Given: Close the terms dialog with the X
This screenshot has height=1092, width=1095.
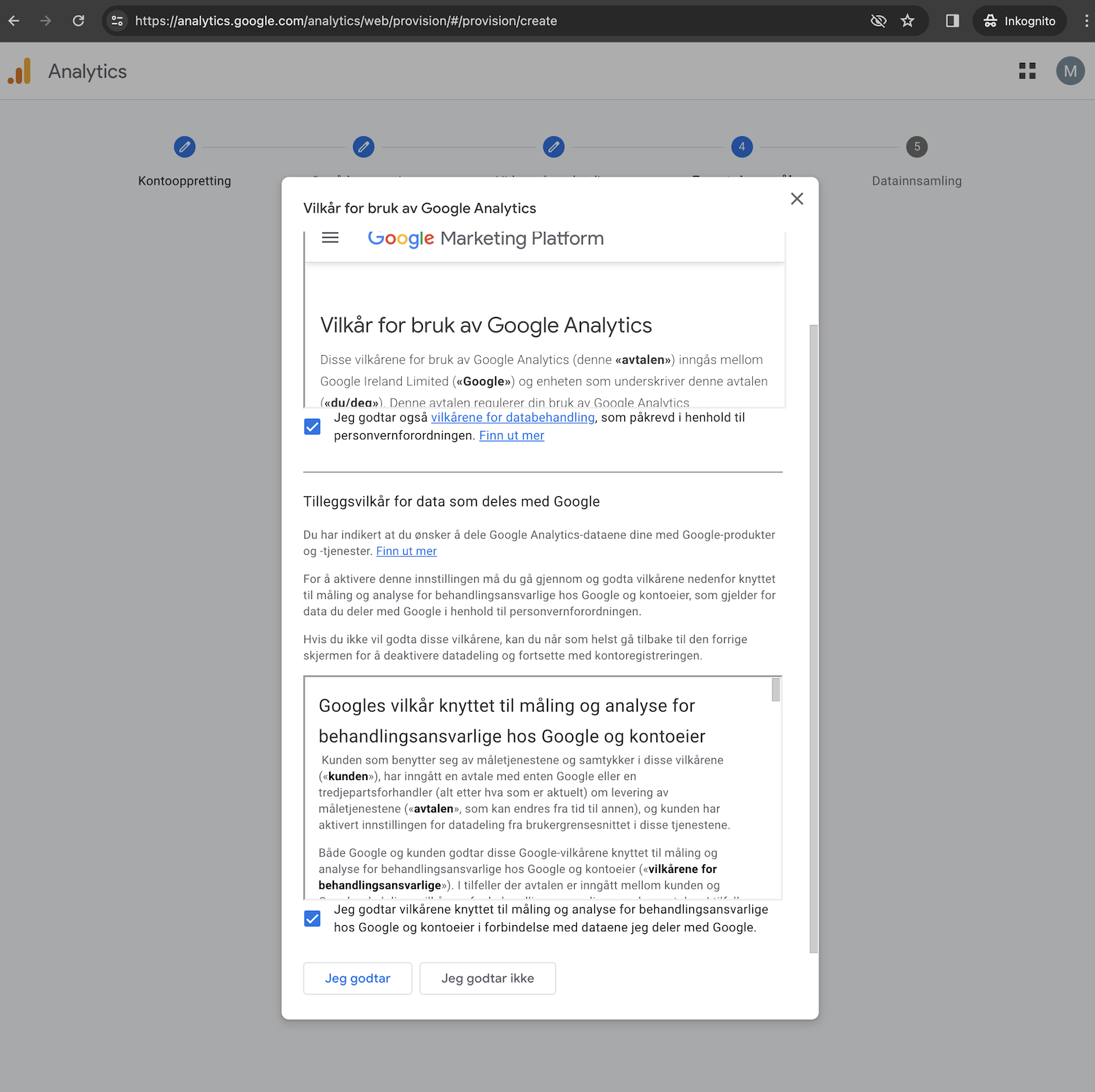Looking at the screenshot, I should point(797,198).
